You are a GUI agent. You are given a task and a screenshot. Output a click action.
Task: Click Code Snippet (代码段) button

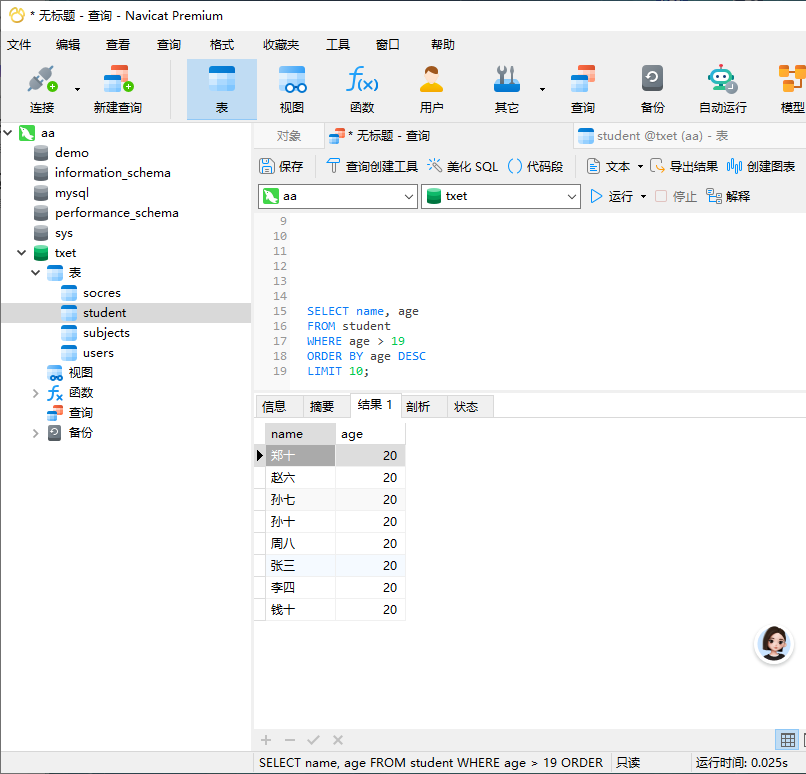[535, 167]
